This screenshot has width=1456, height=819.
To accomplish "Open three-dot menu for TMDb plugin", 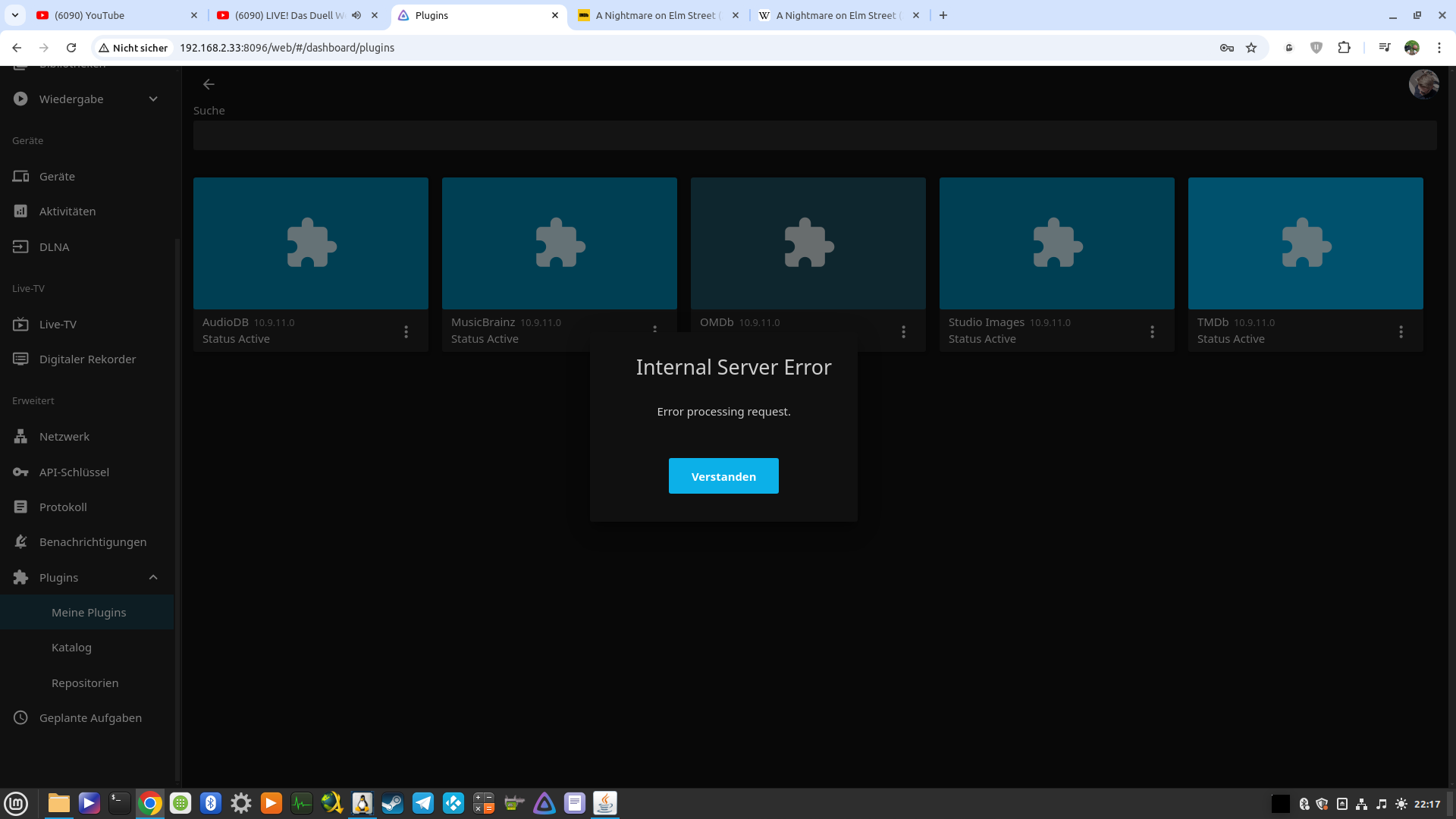I will coord(1401,331).
